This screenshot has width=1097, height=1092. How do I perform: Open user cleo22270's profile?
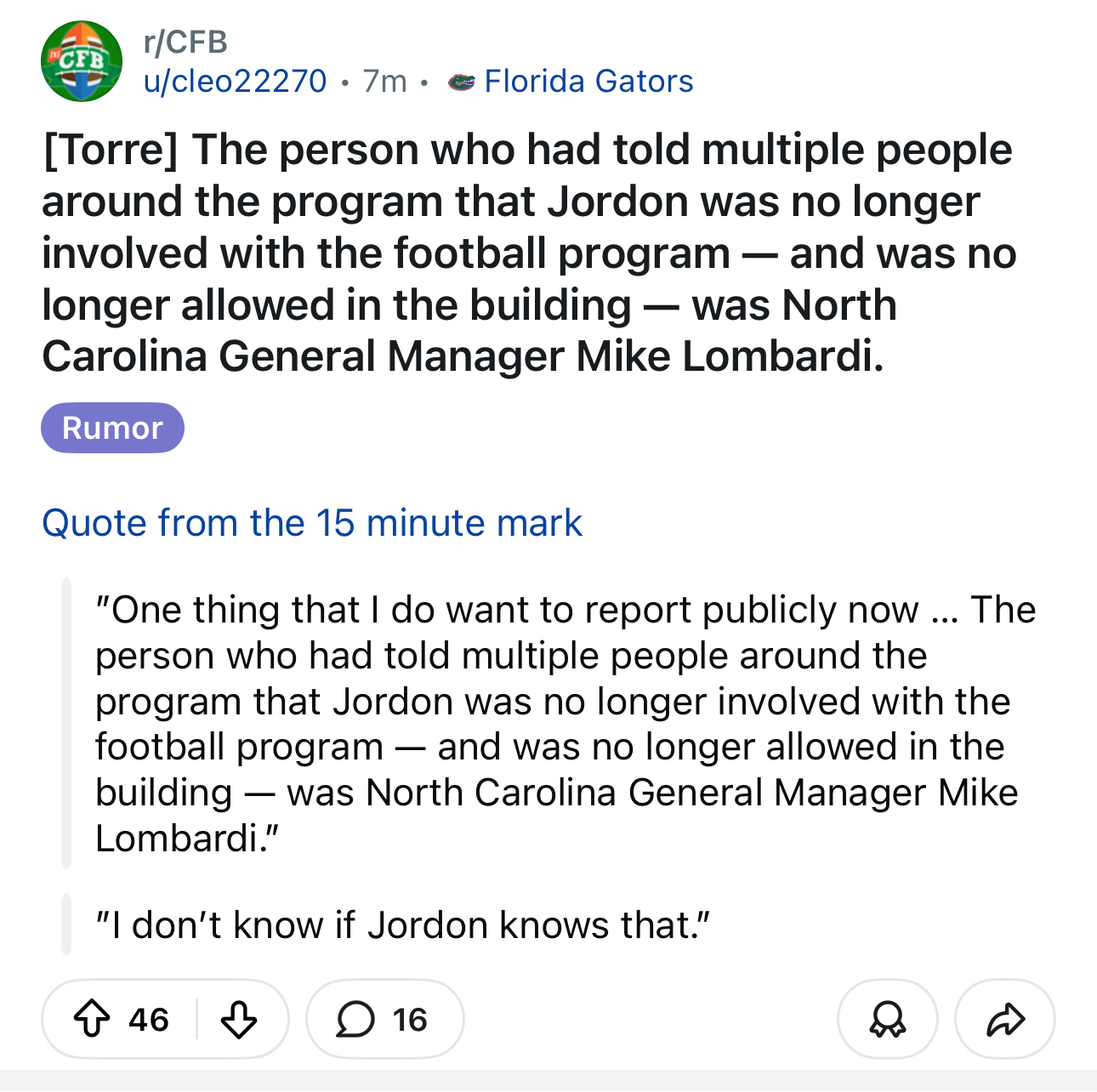pyautogui.click(x=235, y=82)
